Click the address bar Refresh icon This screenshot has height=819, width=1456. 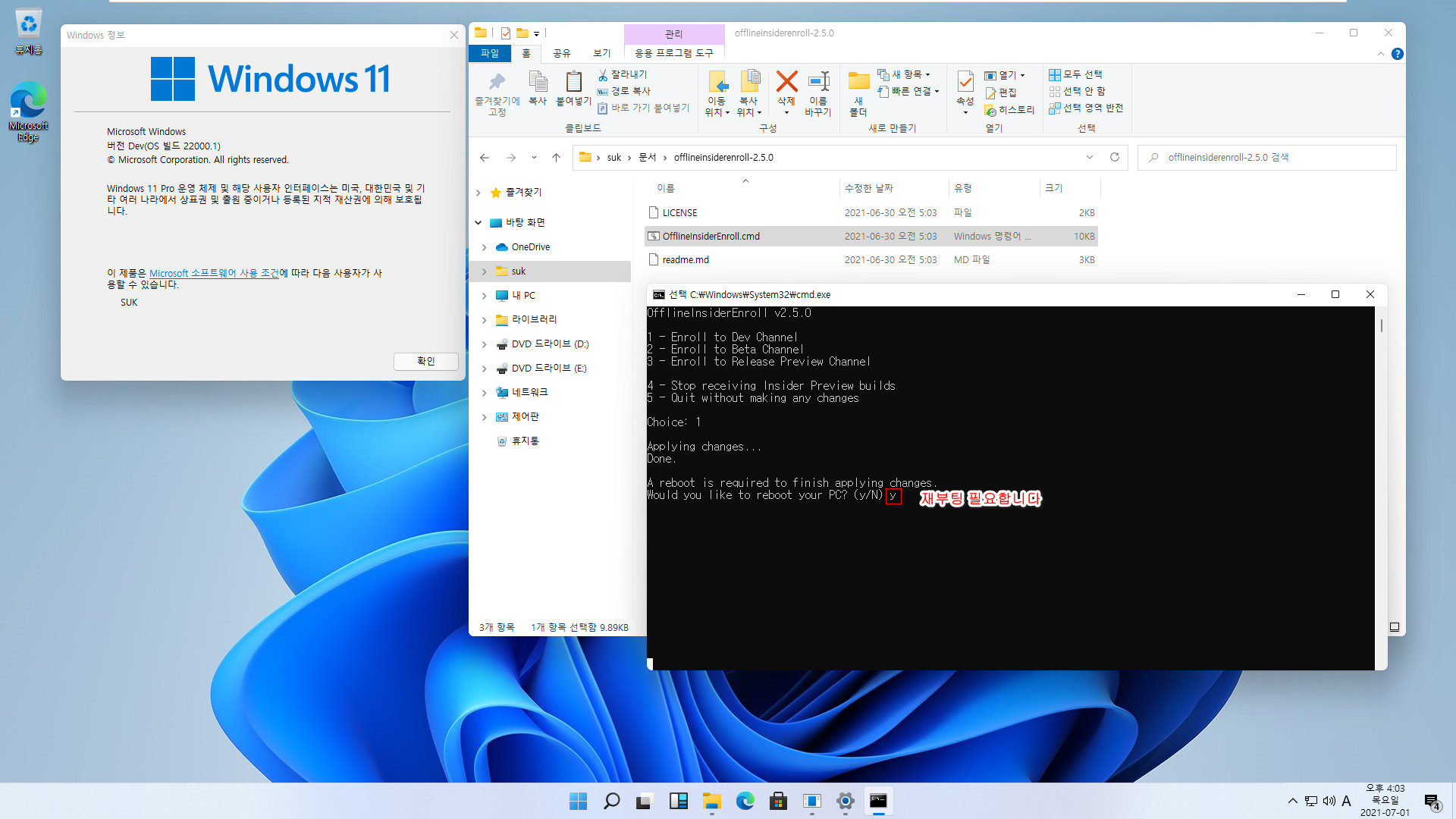[1115, 157]
